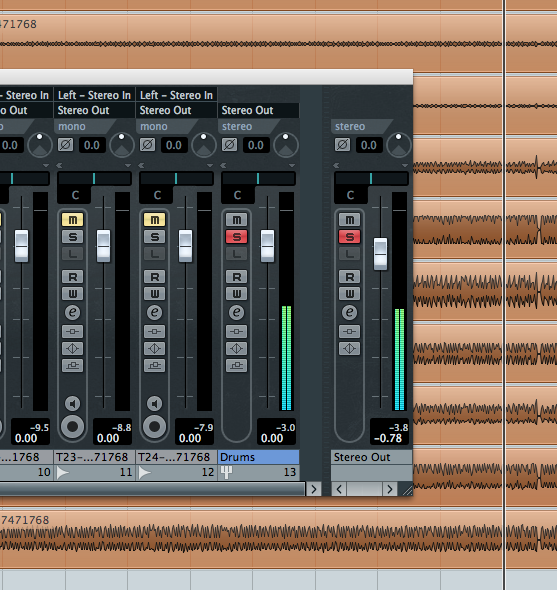Invert phase on the Stereo Out channel
This screenshot has width=557, height=590.
coord(342,145)
